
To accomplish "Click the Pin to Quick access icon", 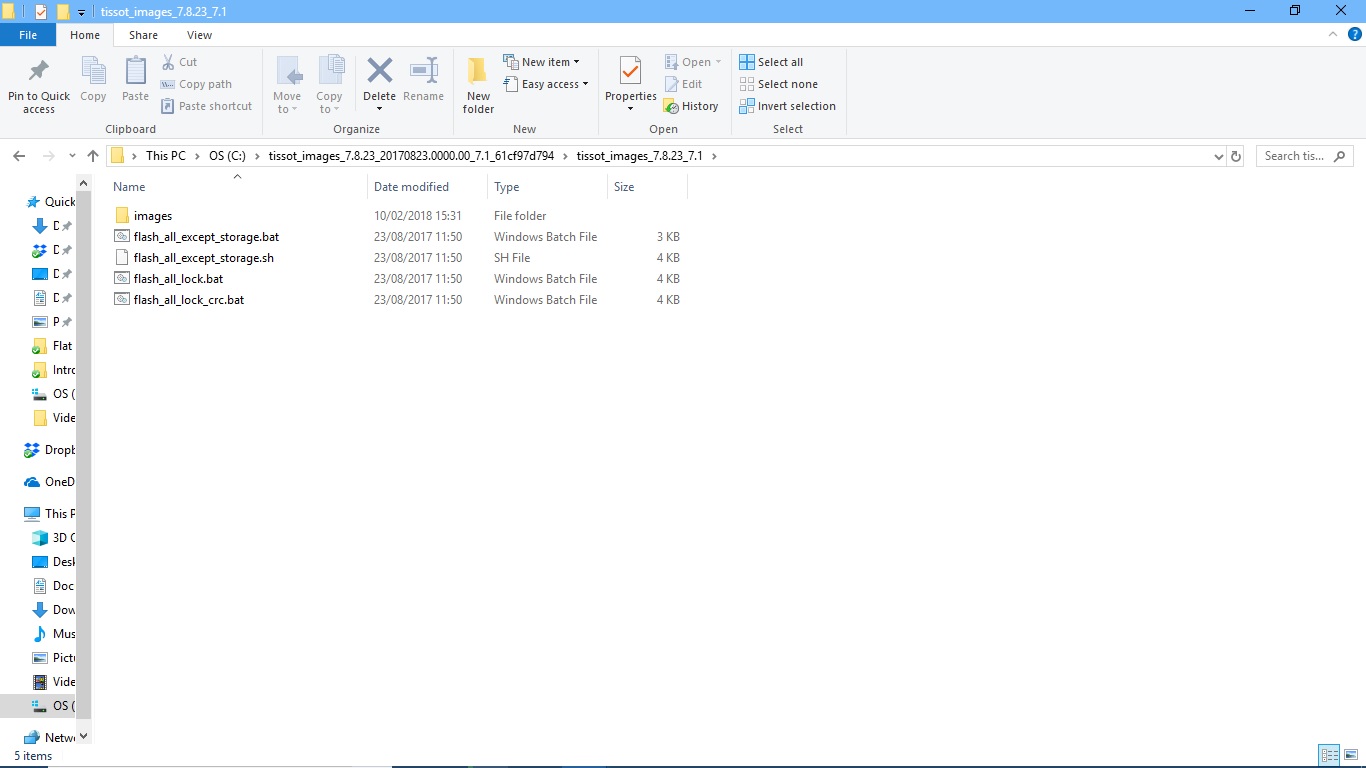I will click(39, 73).
